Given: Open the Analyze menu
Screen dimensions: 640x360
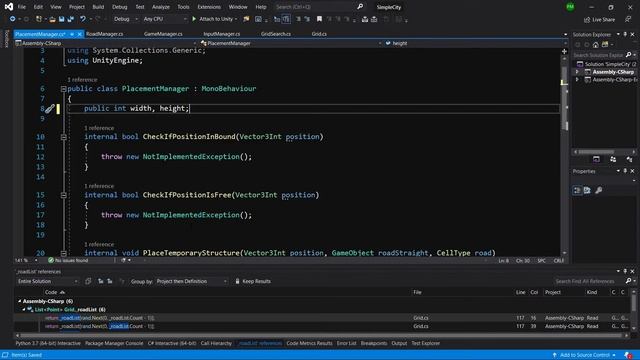Looking at the screenshot, I should [161, 7].
